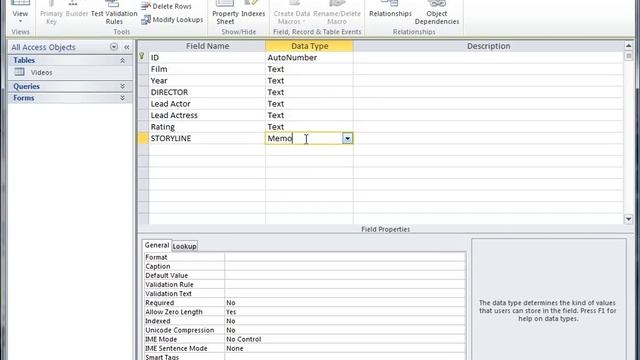640x360 pixels.
Task: Click Create Data Macros
Action: pos(291,13)
